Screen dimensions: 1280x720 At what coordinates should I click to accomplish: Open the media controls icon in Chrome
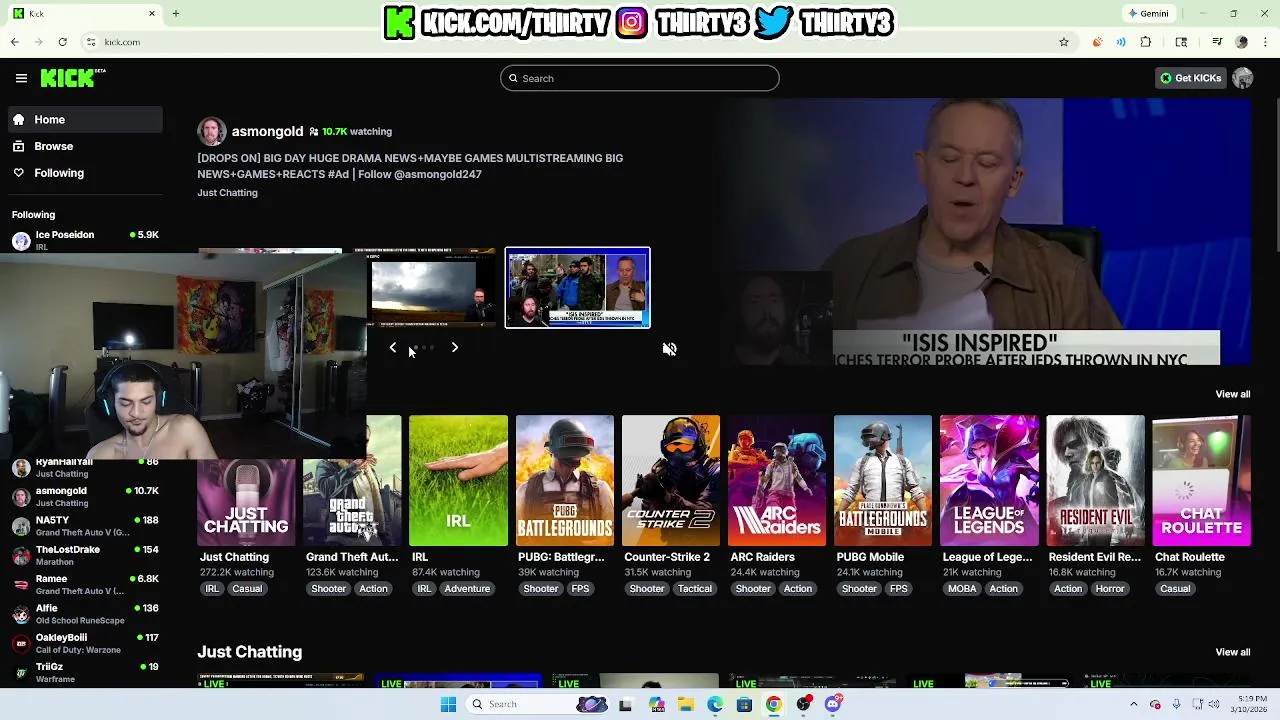[1217, 42]
